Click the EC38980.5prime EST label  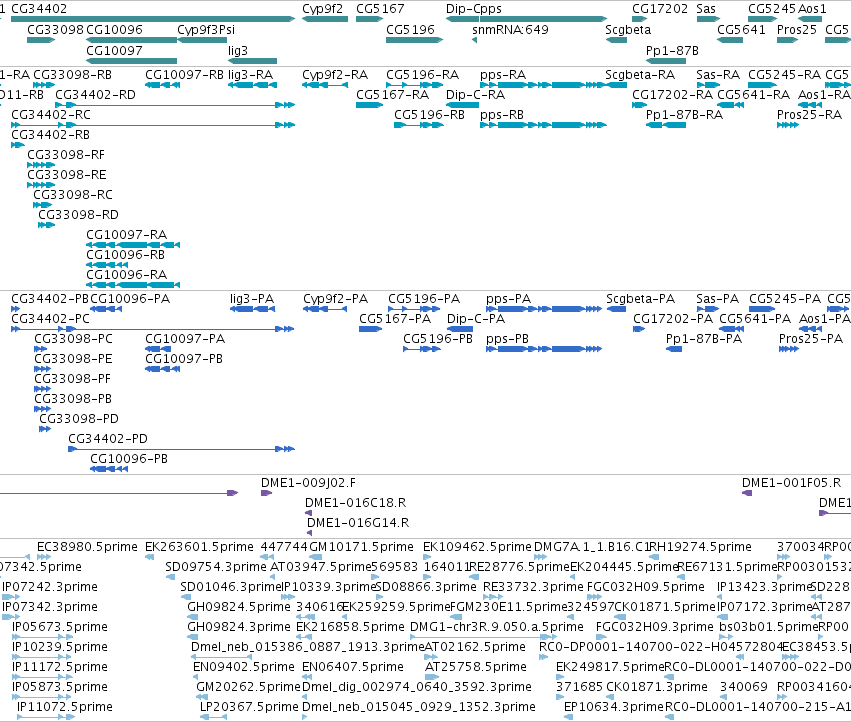point(87,547)
